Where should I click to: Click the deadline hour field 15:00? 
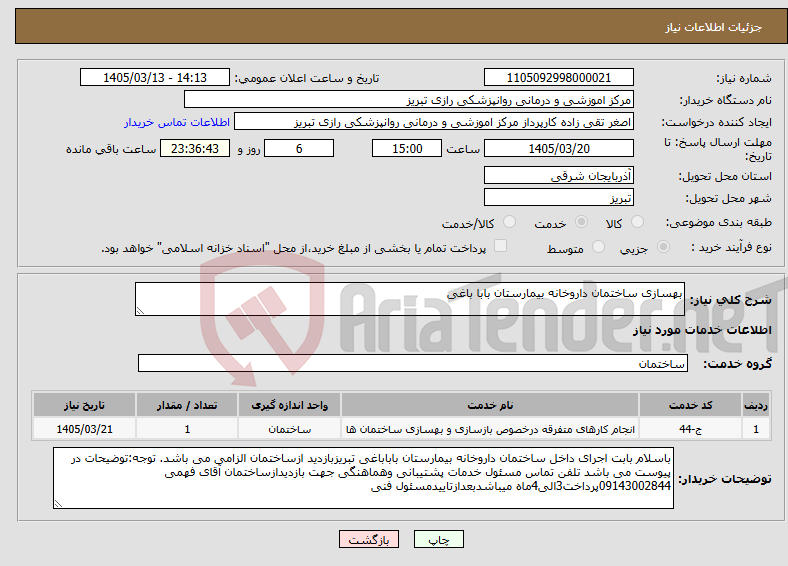[407, 148]
